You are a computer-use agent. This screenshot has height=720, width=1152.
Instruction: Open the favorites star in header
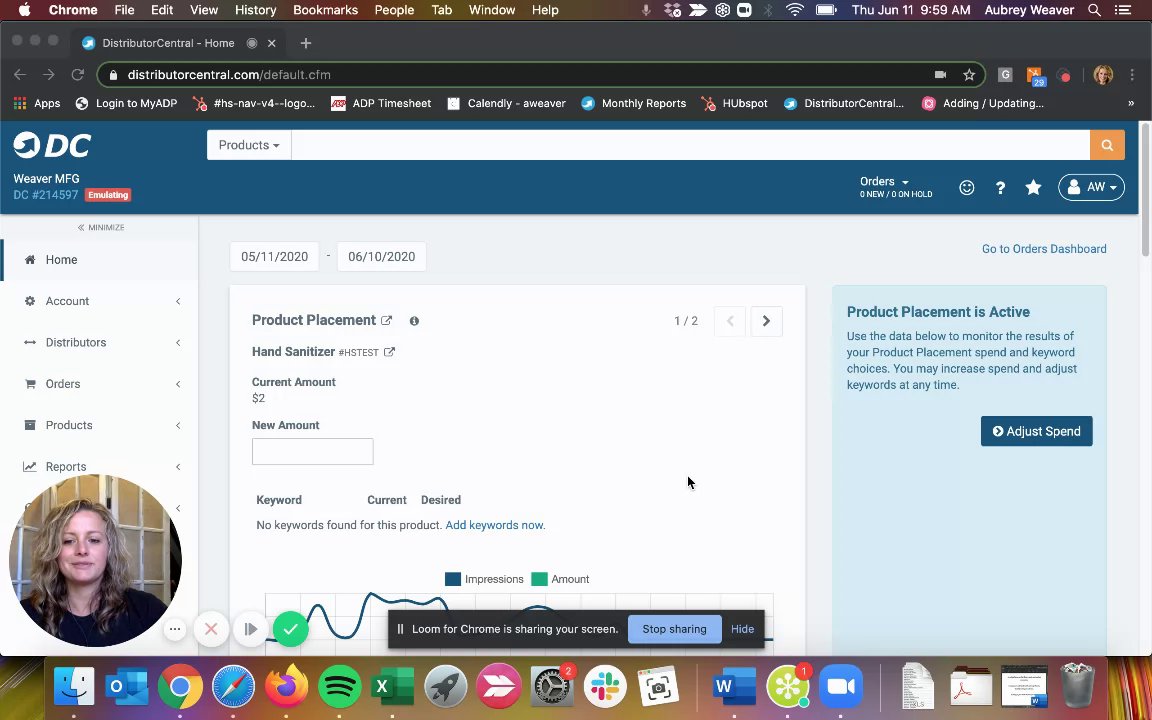[x=1033, y=187]
